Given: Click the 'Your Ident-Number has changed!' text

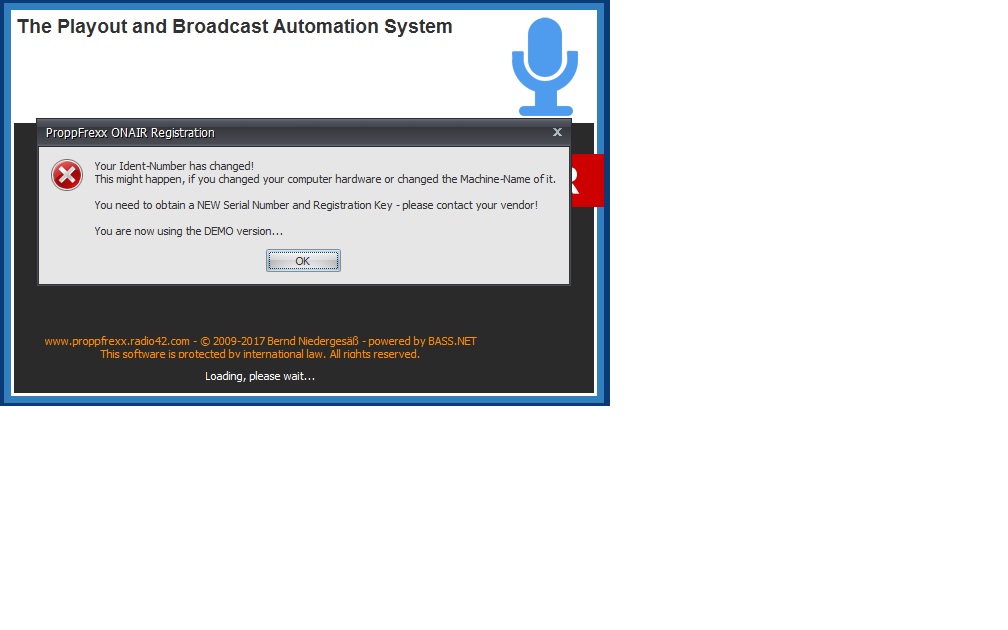Looking at the screenshot, I should [x=174, y=166].
